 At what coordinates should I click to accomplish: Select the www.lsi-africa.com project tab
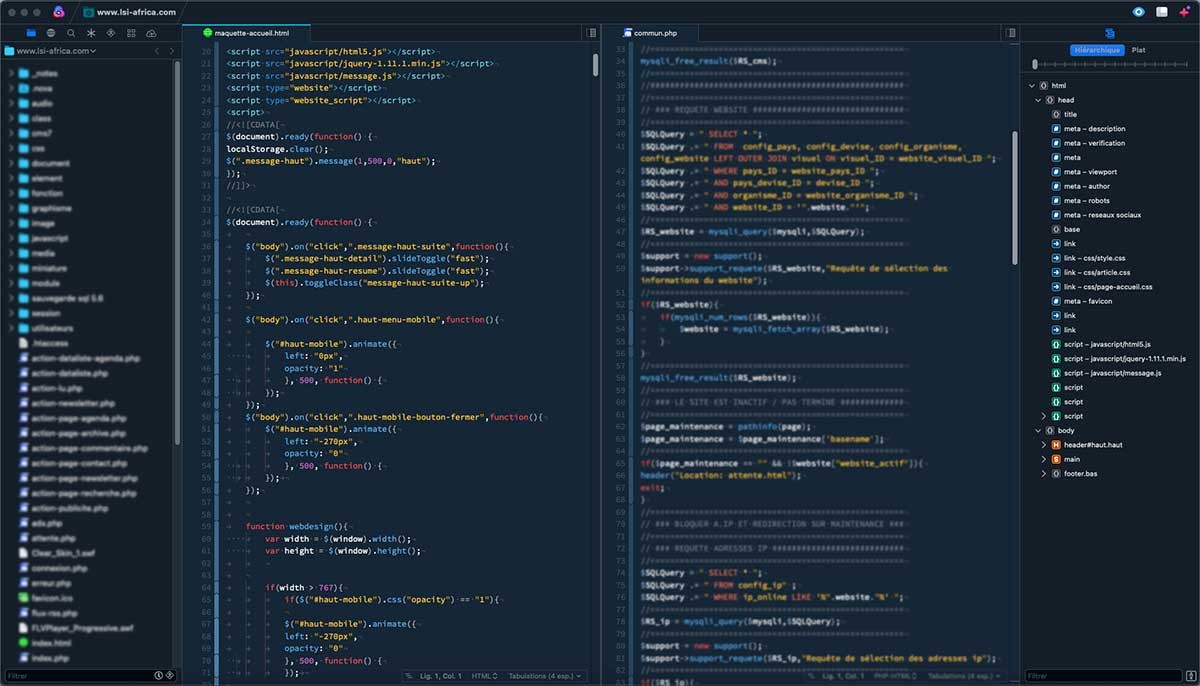[x=129, y=12]
